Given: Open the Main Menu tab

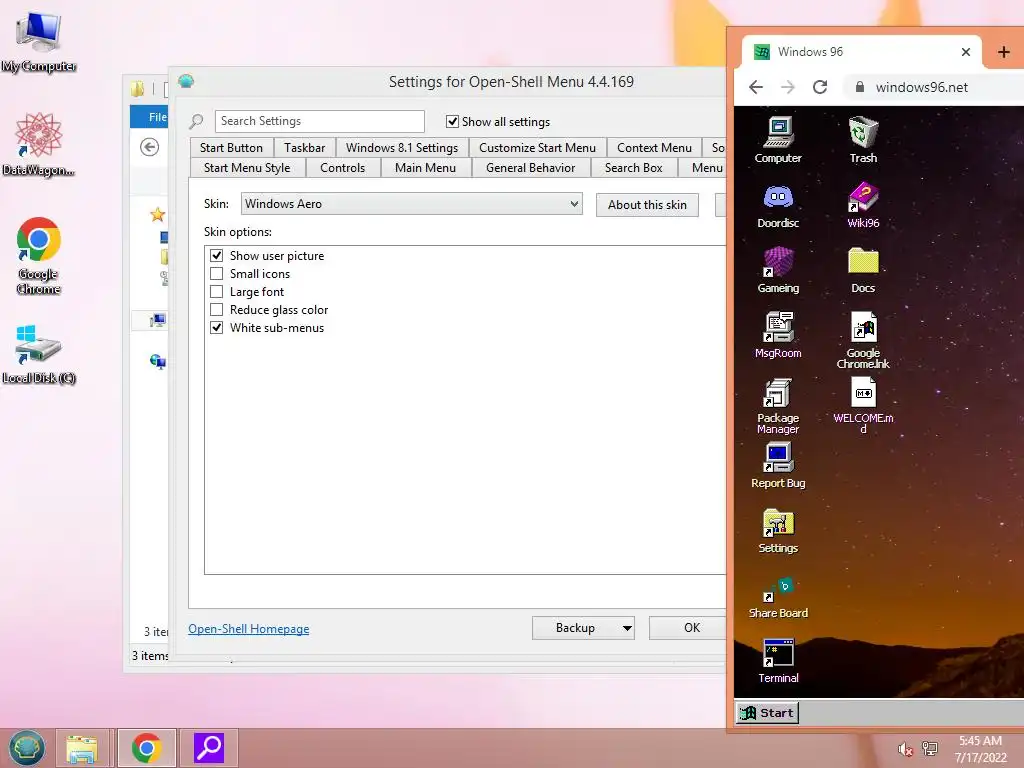Looking at the screenshot, I should pos(425,168).
